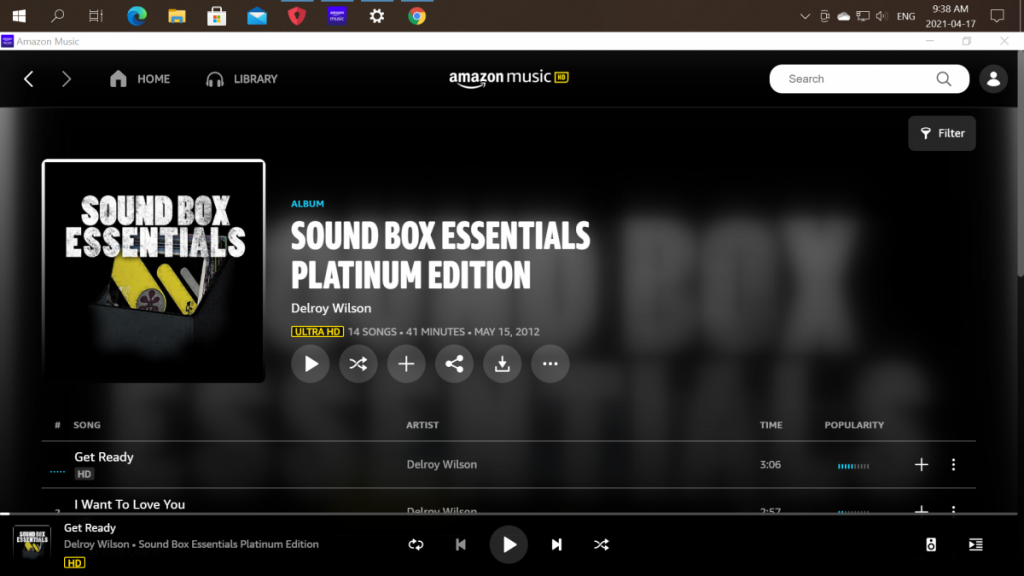Add Get Ready to library
Image resolution: width=1024 pixels, height=576 pixels.
[921, 464]
